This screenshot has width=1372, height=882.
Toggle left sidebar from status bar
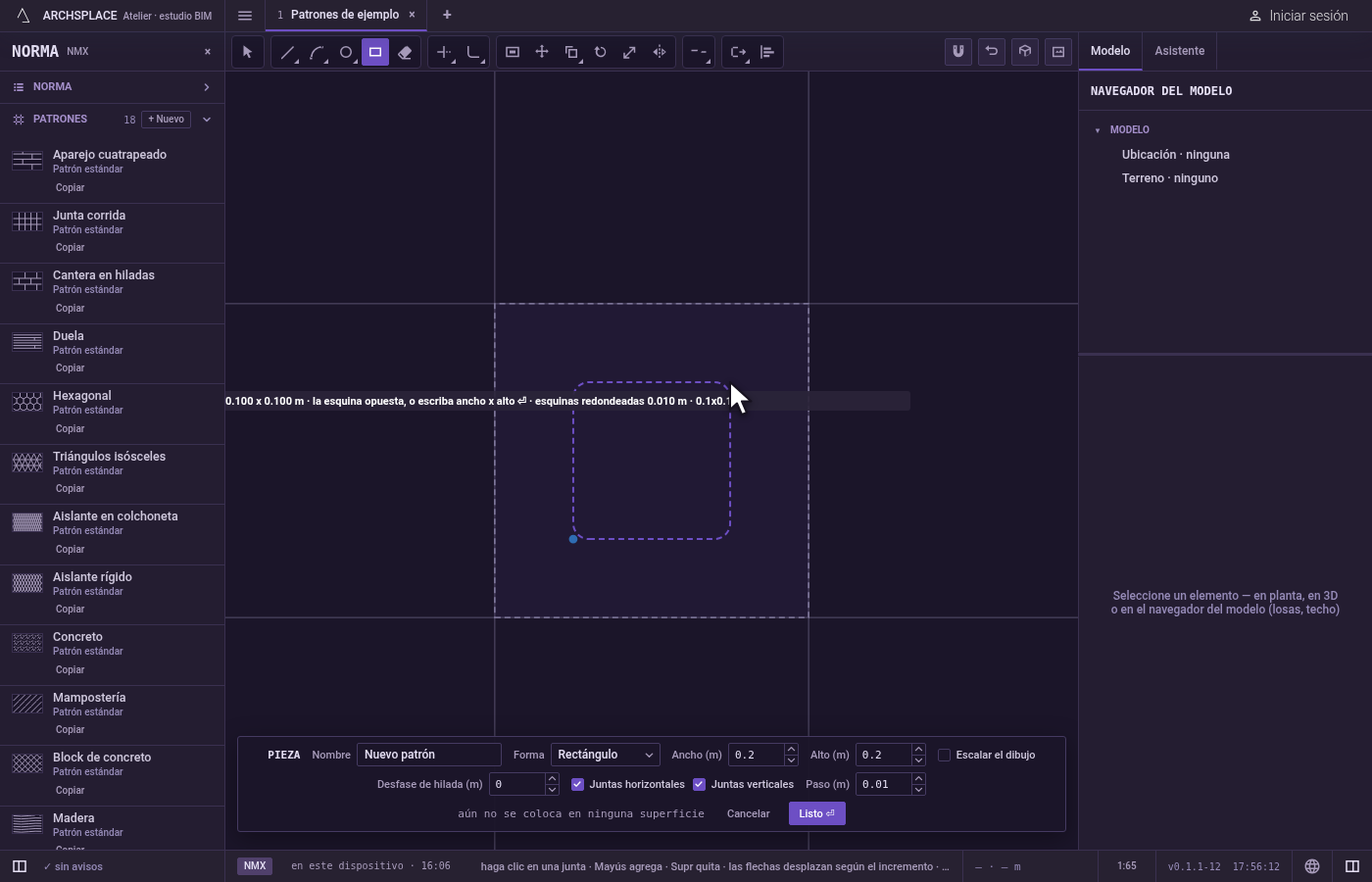tap(19, 866)
